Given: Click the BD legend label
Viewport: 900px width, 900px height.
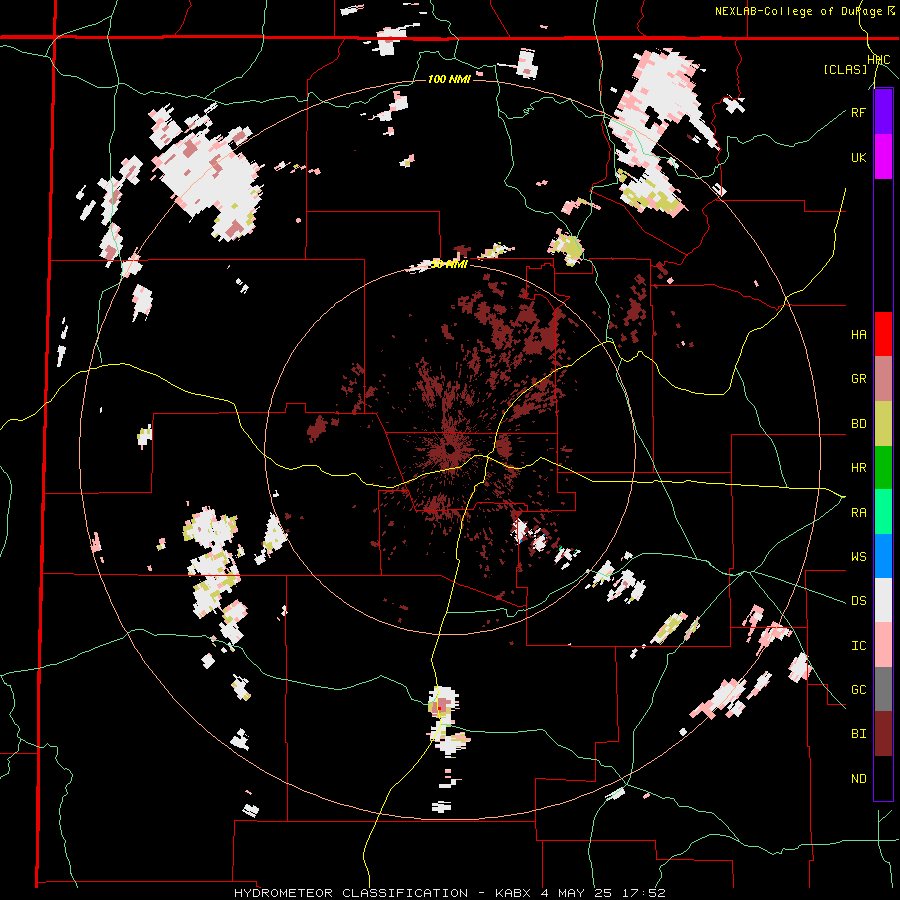Looking at the screenshot, I should click(858, 424).
